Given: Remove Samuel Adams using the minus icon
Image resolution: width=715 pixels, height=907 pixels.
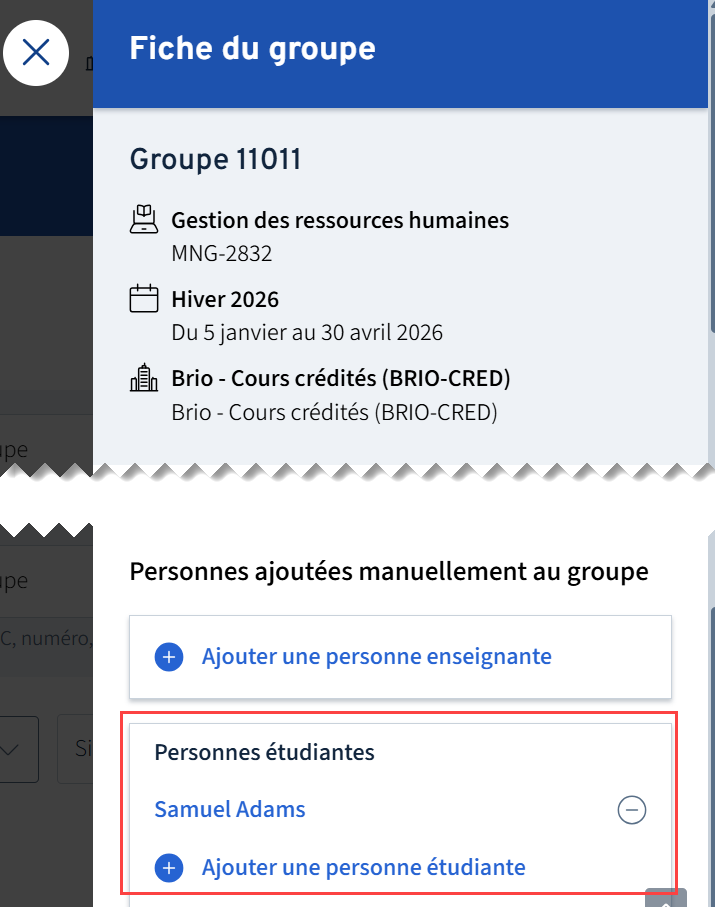Looking at the screenshot, I should [632, 810].
